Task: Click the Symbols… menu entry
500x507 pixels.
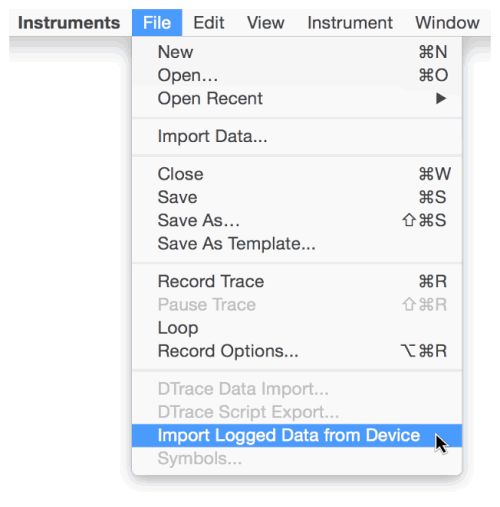Action: click(297, 459)
